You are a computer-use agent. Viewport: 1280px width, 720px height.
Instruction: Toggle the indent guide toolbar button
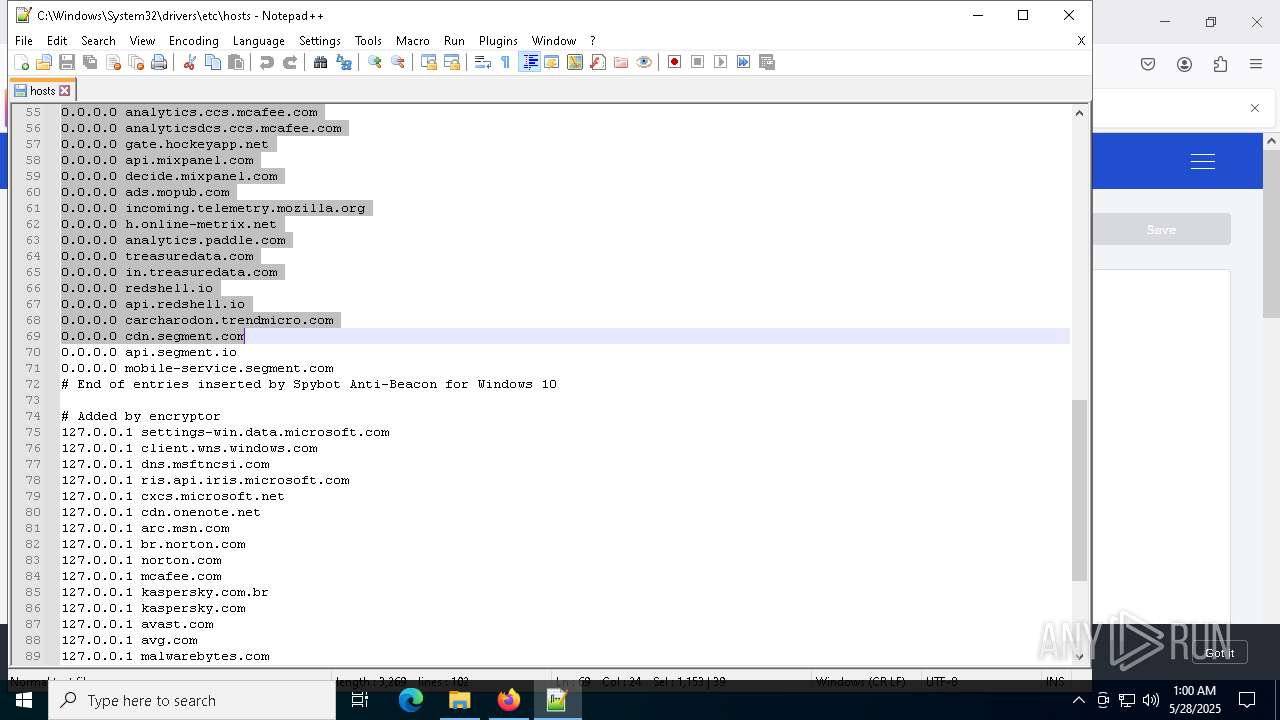point(530,62)
